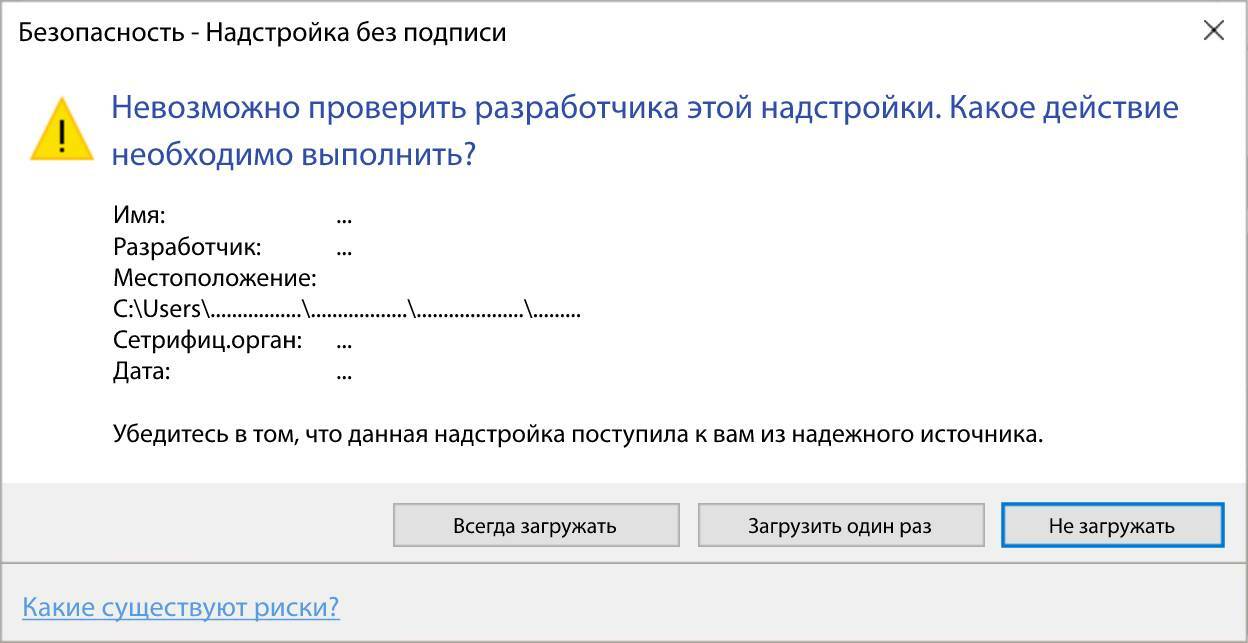Image resolution: width=1248 pixels, height=643 pixels.
Task: Choose "Не загружать" button
Action: coord(1111,525)
